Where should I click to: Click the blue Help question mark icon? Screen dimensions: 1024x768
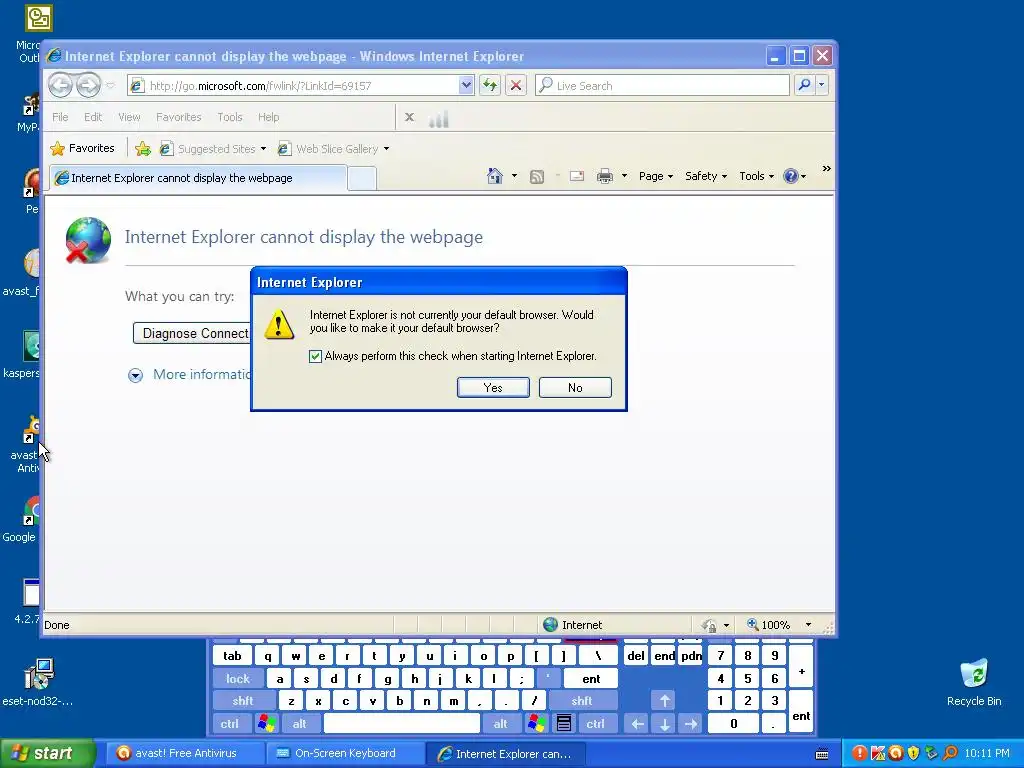click(791, 176)
